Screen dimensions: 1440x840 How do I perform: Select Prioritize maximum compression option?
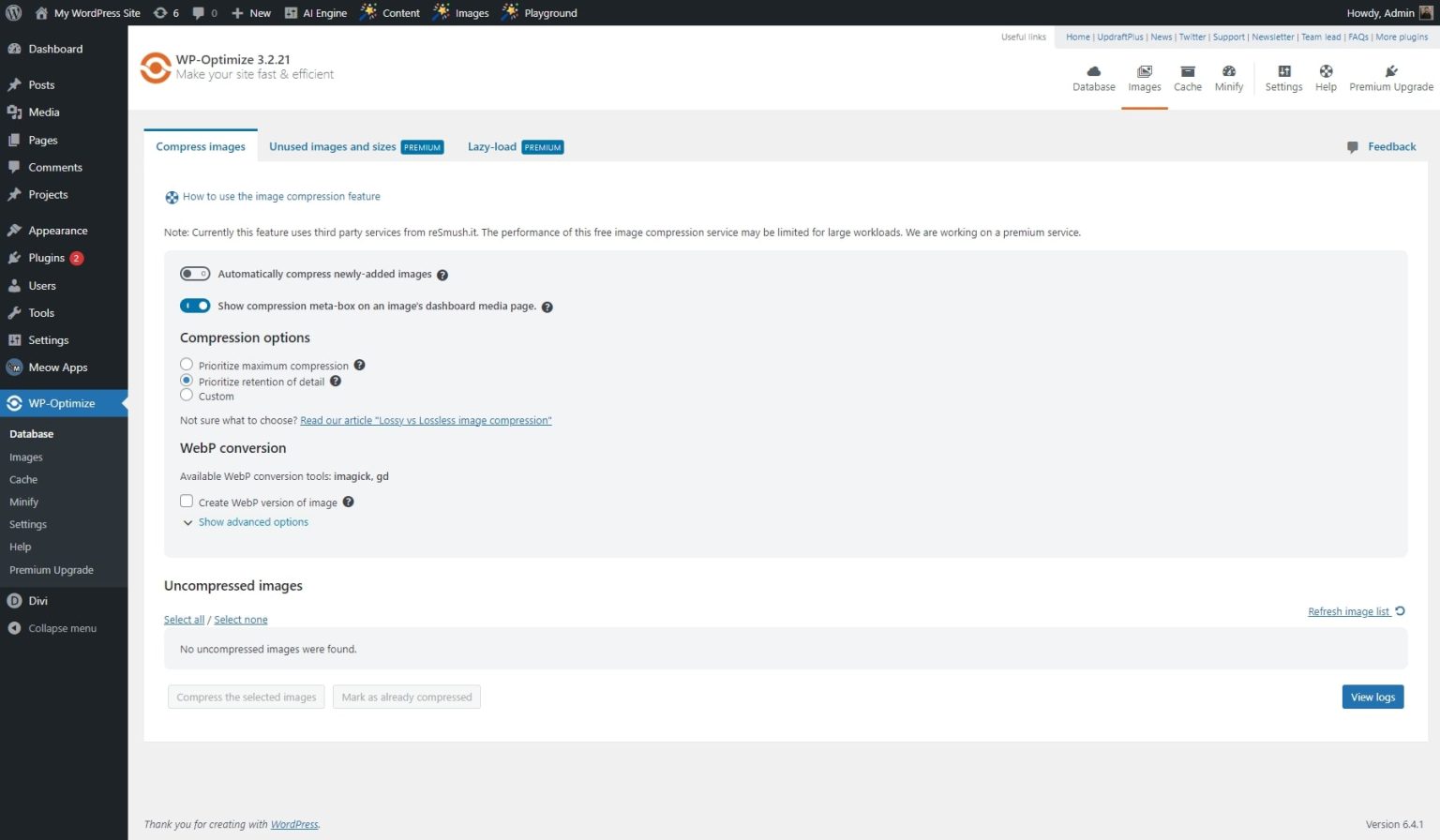click(x=186, y=364)
